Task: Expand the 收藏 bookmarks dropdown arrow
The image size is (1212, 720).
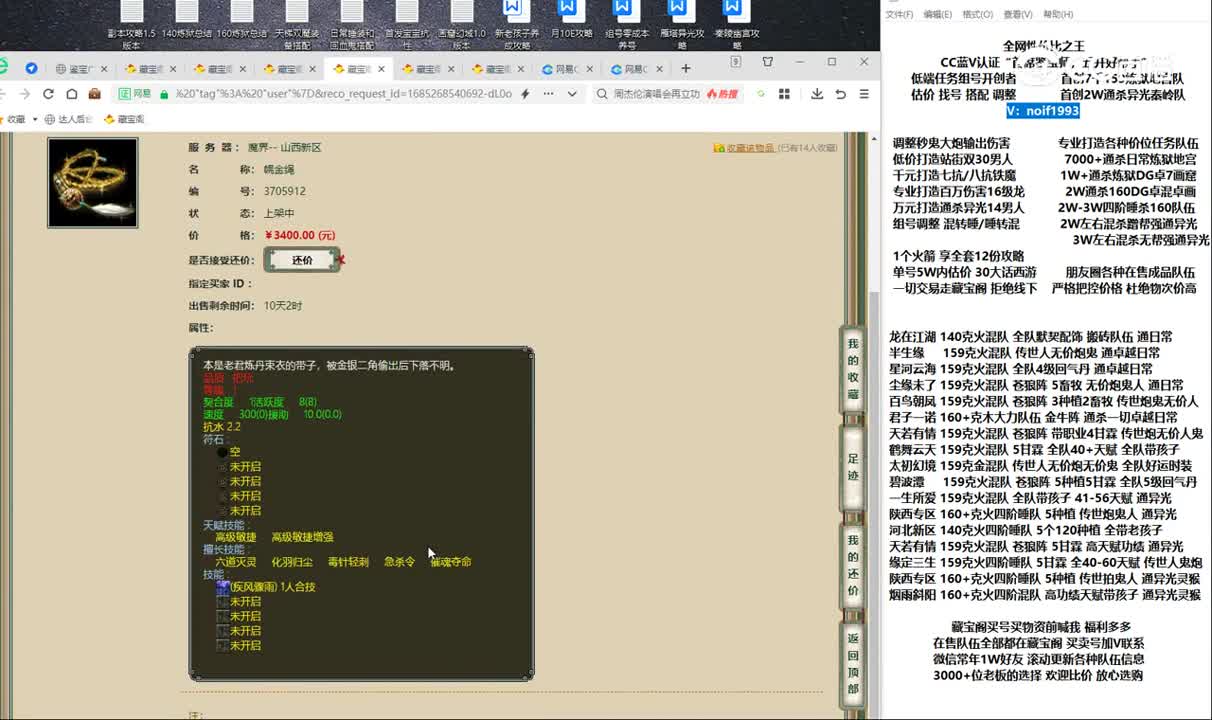Action: point(35,119)
